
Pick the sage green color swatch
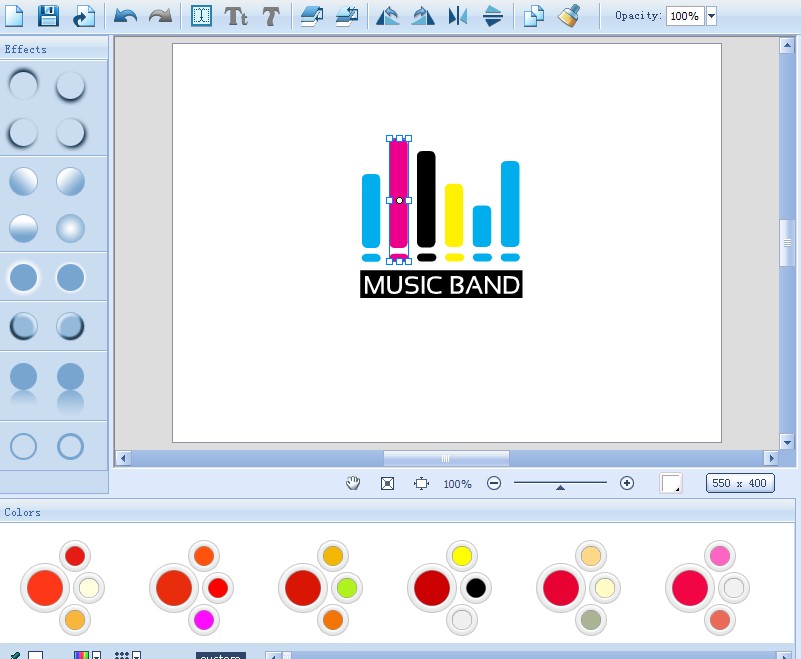(591, 620)
